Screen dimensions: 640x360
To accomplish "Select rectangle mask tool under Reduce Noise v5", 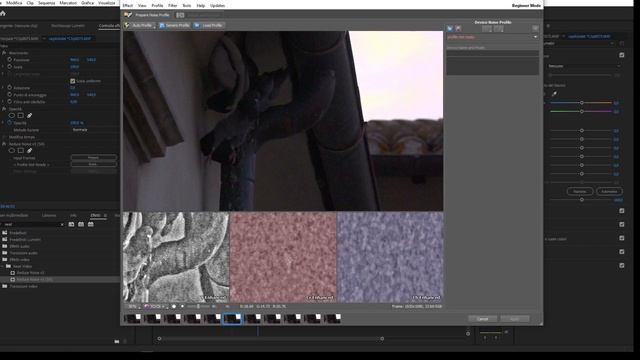I will pos(20,151).
